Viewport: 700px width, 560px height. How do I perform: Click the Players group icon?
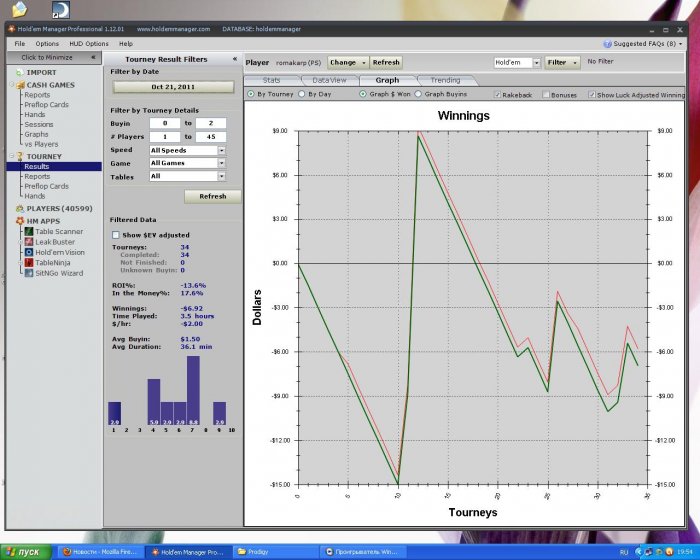pyautogui.click(x=19, y=208)
